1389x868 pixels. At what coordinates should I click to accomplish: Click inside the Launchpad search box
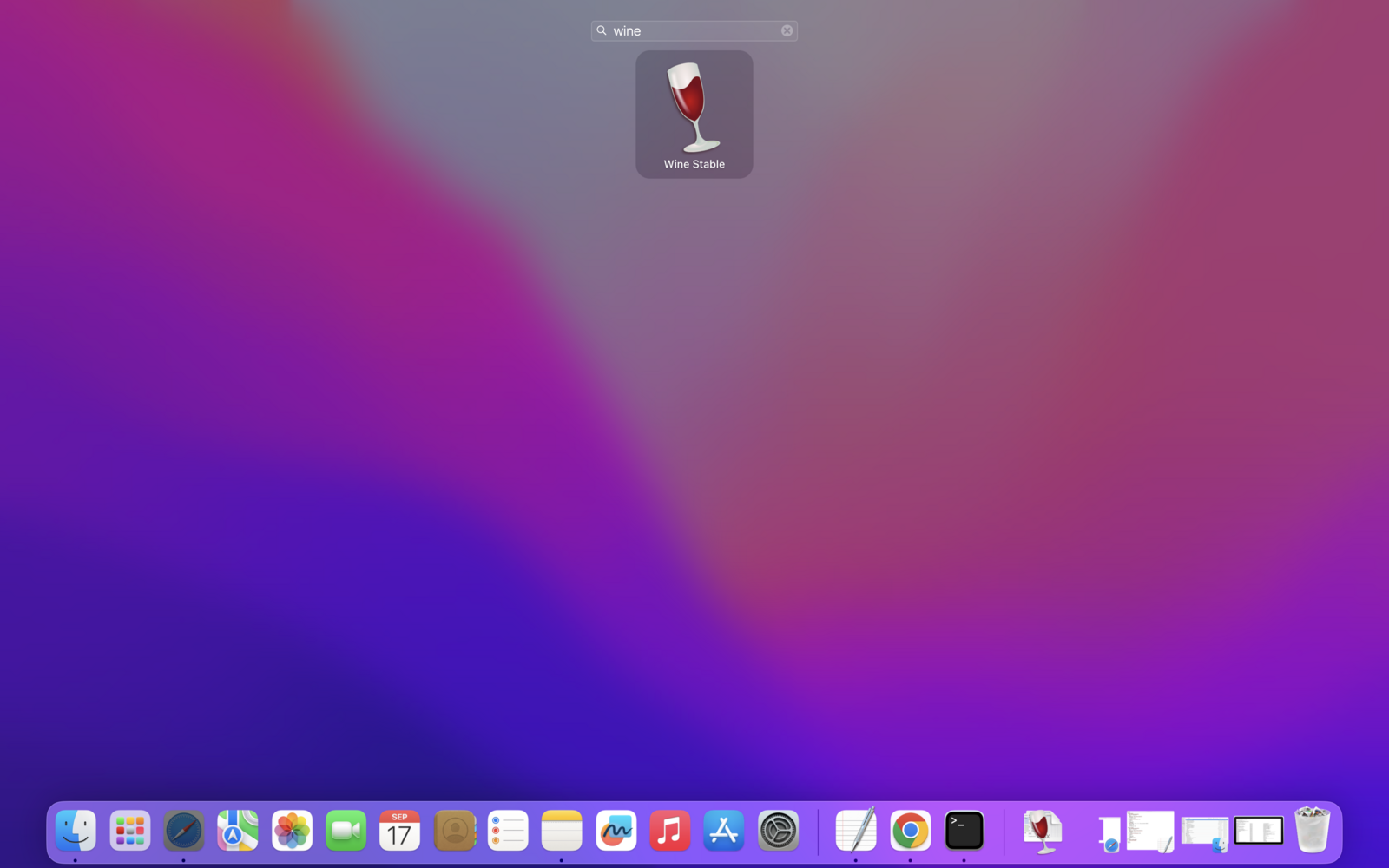[694, 30]
